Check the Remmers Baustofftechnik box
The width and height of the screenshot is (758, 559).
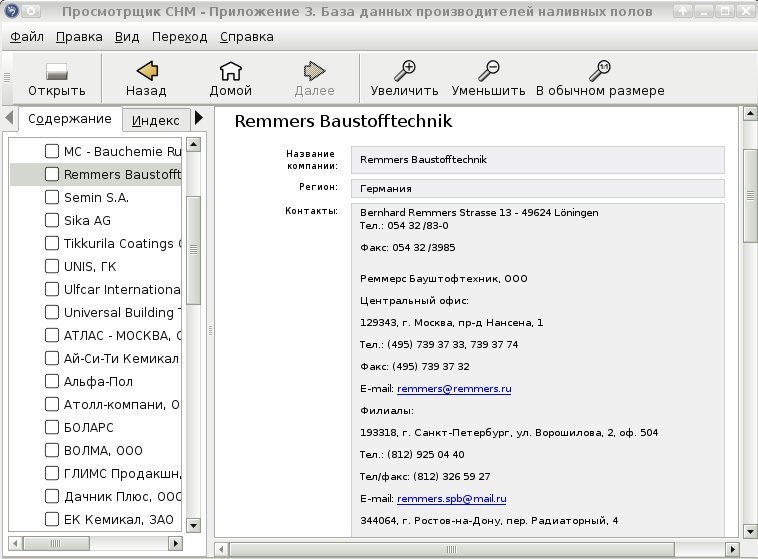52,174
